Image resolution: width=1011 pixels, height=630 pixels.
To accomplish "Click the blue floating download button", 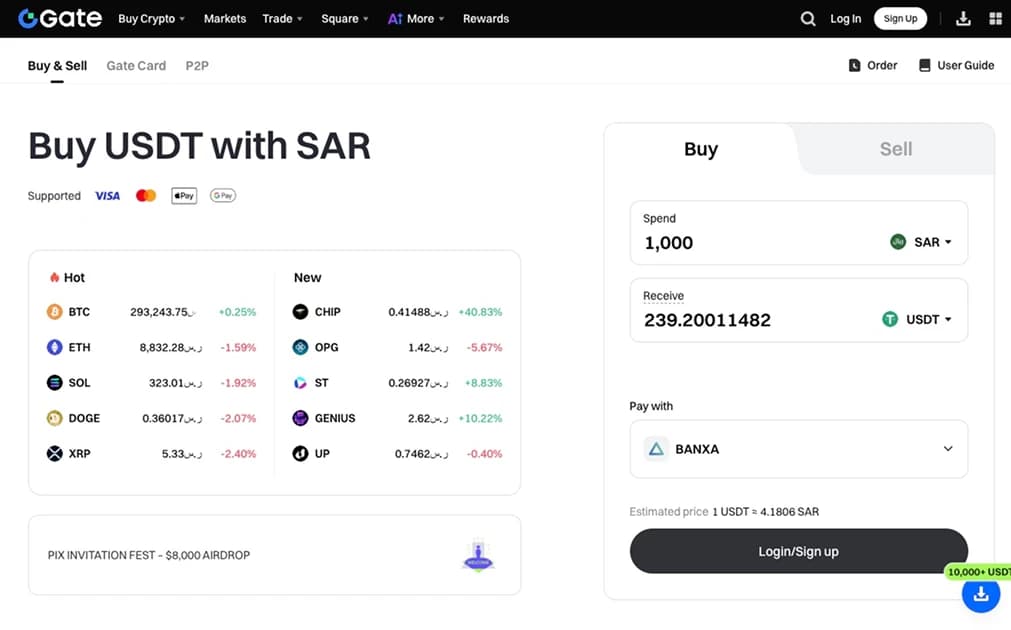I will point(980,595).
